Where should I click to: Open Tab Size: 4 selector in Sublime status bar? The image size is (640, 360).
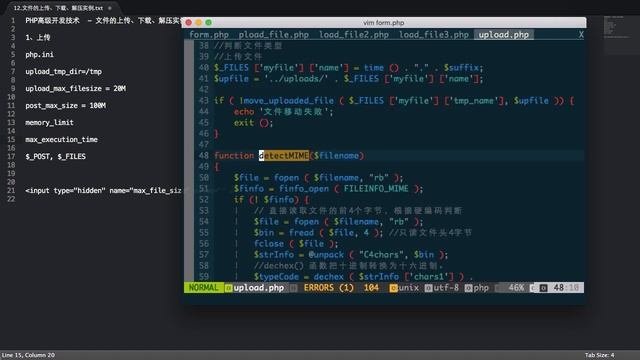click(x=600, y=355)
